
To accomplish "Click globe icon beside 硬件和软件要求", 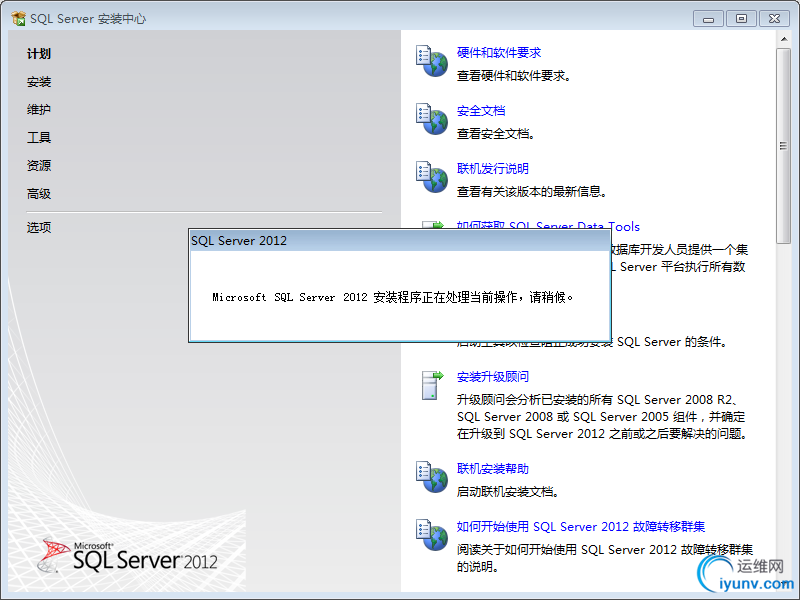I will pos(432,61).
